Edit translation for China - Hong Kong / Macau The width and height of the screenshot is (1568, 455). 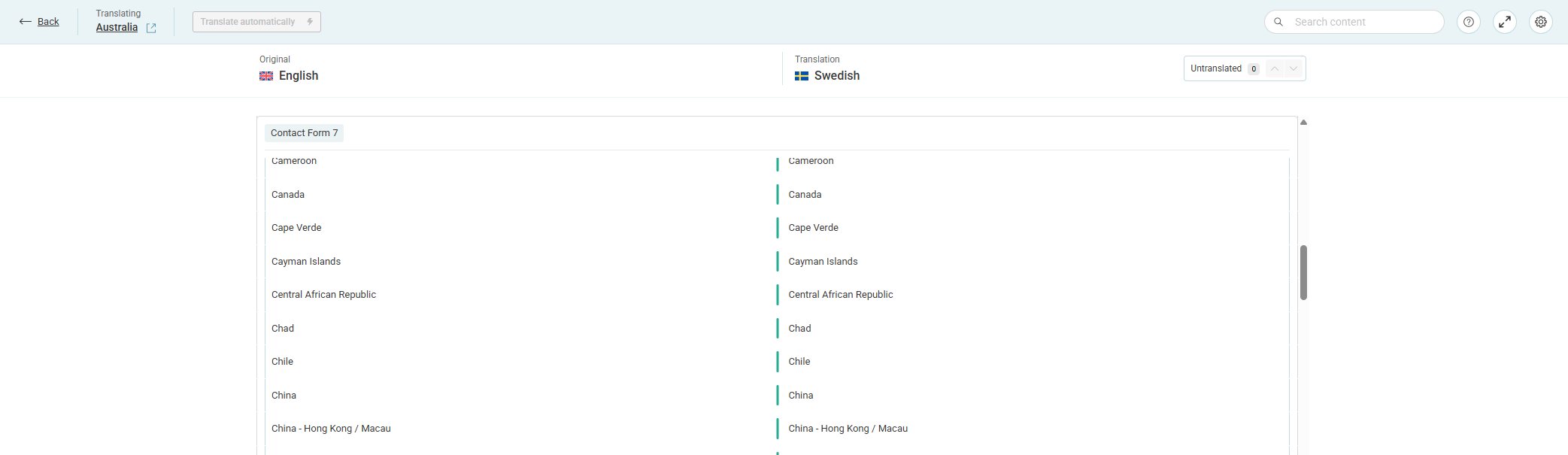tap(848, 429)
